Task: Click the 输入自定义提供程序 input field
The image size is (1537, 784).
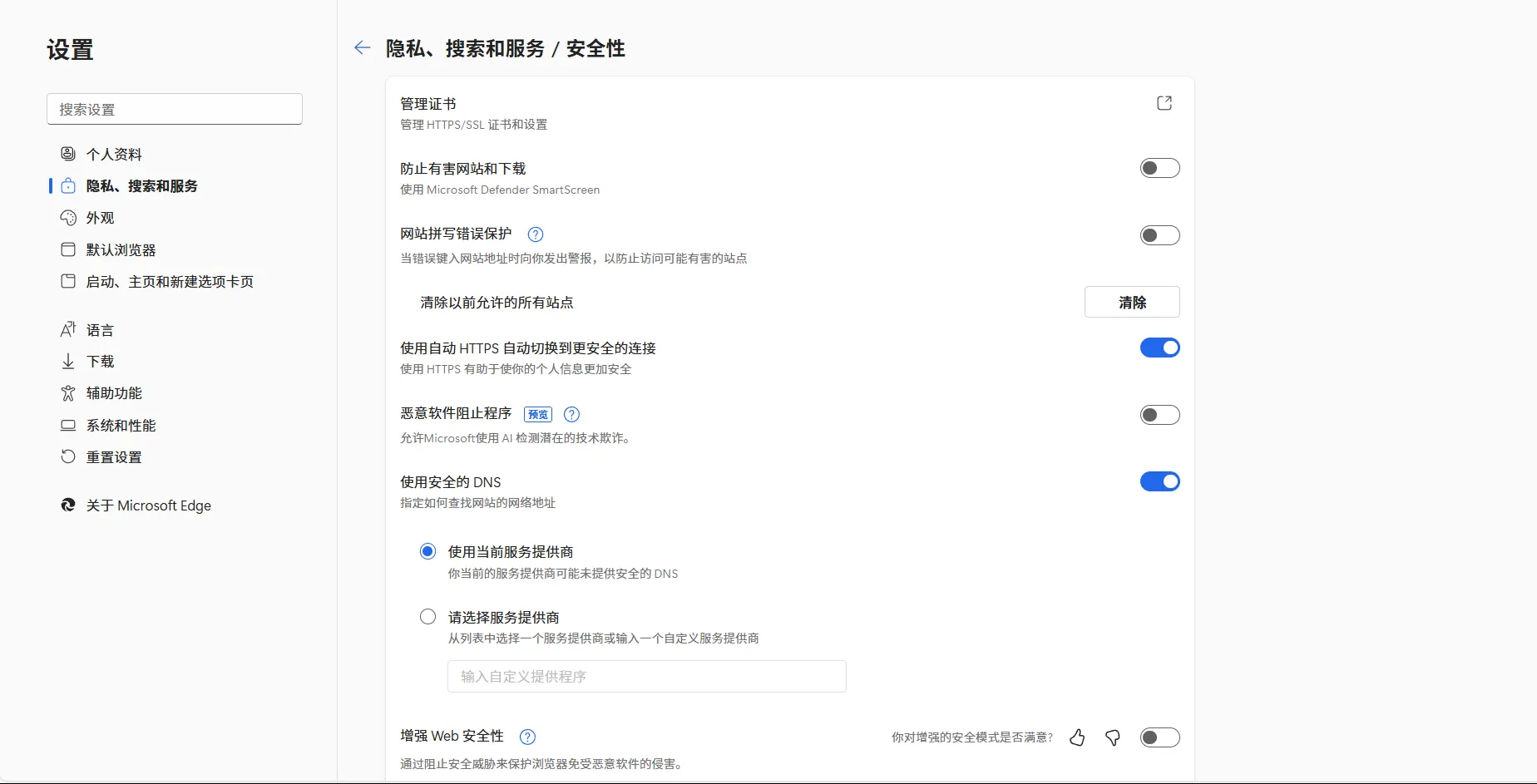Action: click(x=646, y=676)
